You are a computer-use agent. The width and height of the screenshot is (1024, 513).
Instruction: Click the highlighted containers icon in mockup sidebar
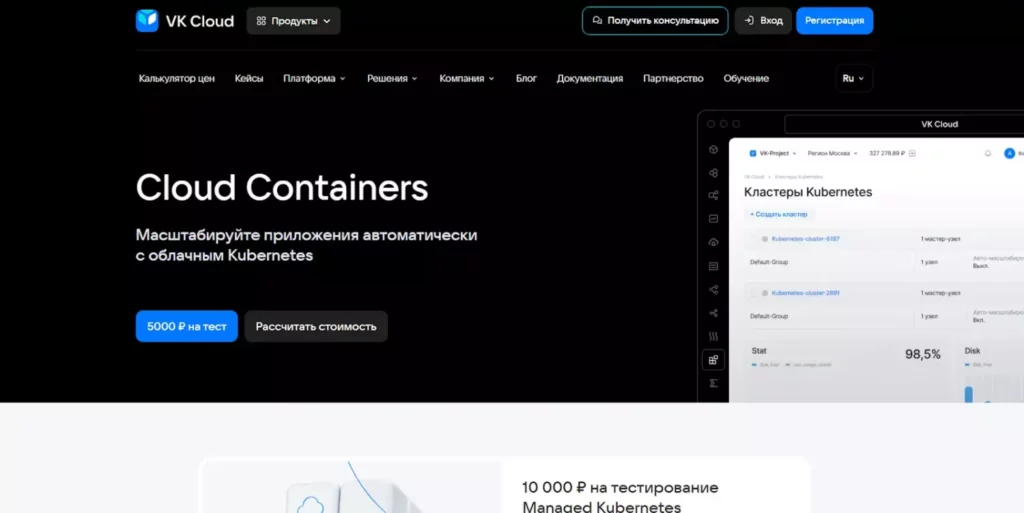click(x=713, y=360)
